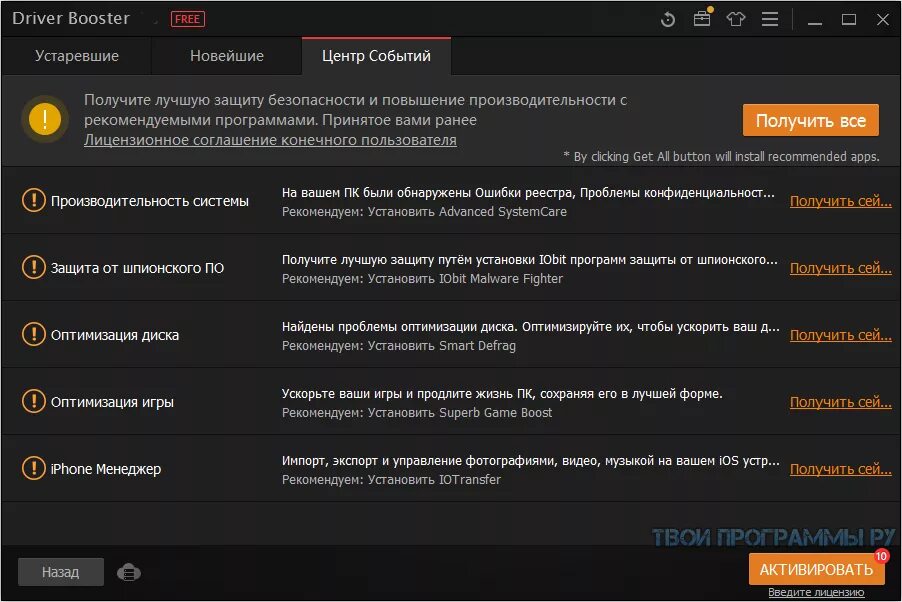Click text Рекомендуем: Установить Smart Defrag
This screenshot has width=902, height=602.
tap(399, 346)
